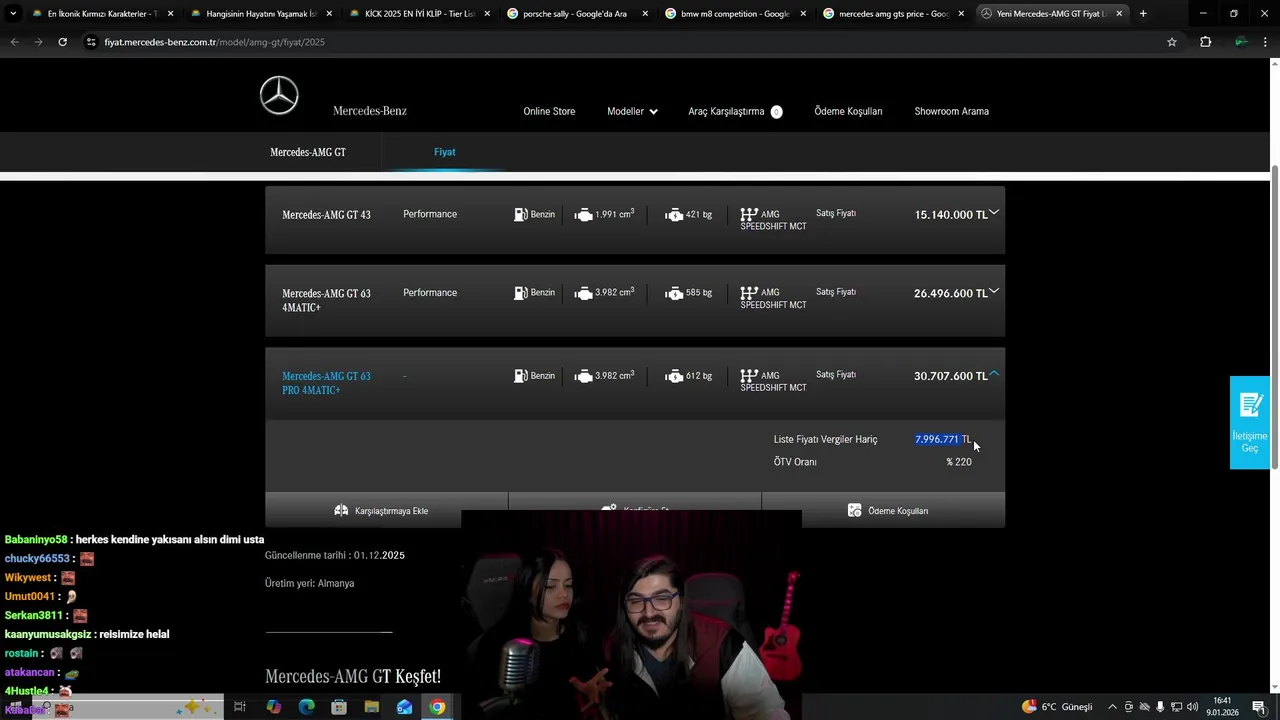Open the Online Store menu item

pos(549,111)
